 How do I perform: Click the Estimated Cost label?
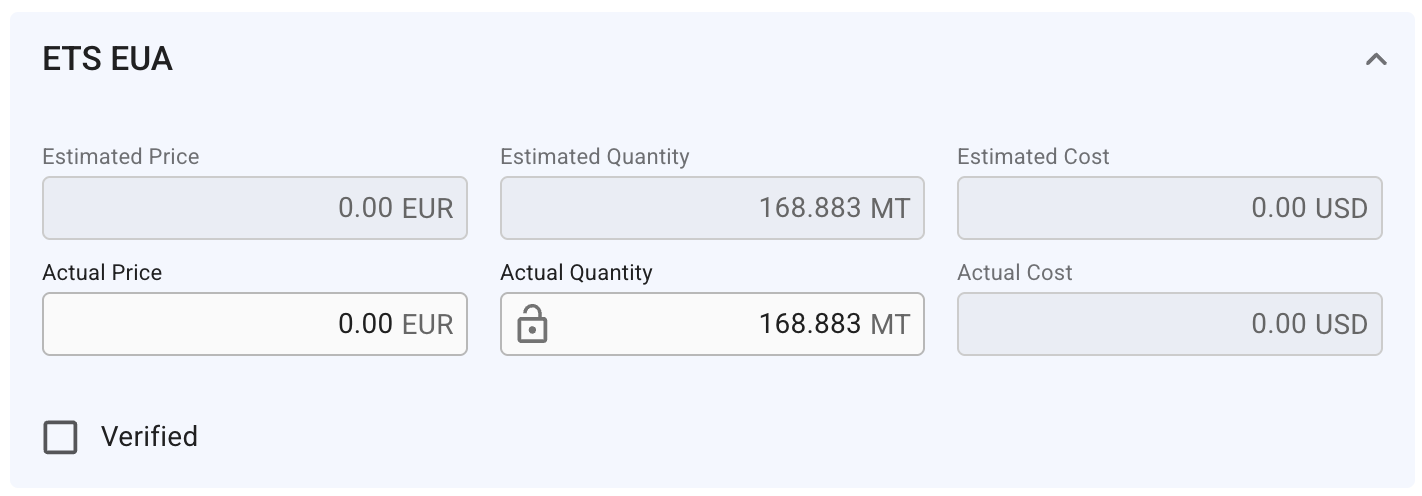pos(1033,157)
